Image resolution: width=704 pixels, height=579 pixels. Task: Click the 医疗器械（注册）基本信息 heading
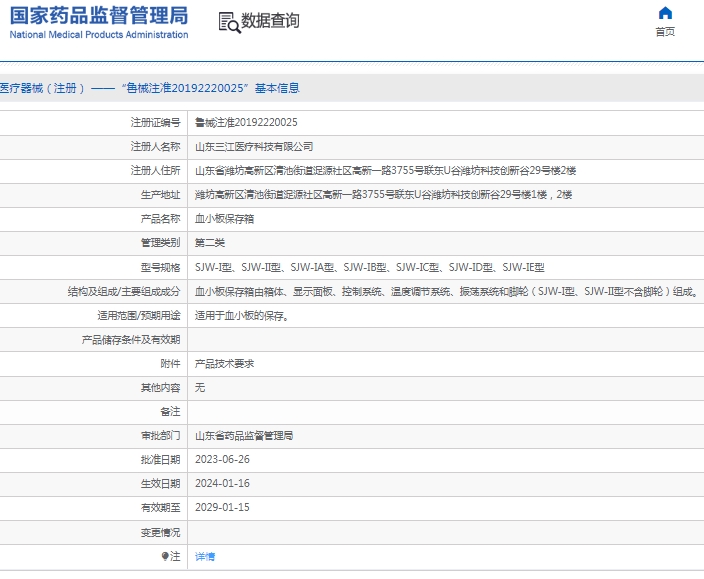[150, 88]
